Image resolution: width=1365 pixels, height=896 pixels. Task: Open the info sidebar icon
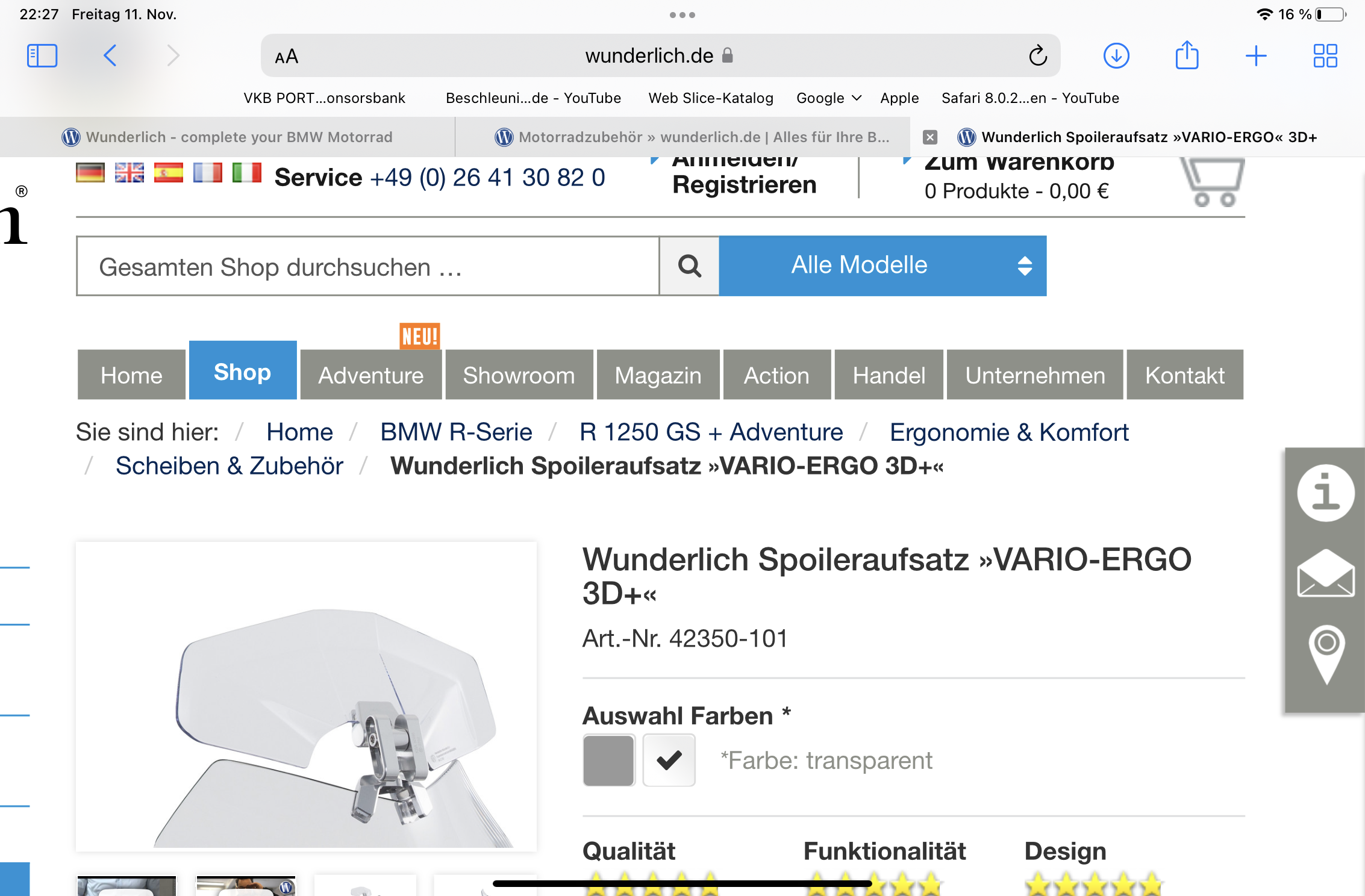tap(1325, 493)
